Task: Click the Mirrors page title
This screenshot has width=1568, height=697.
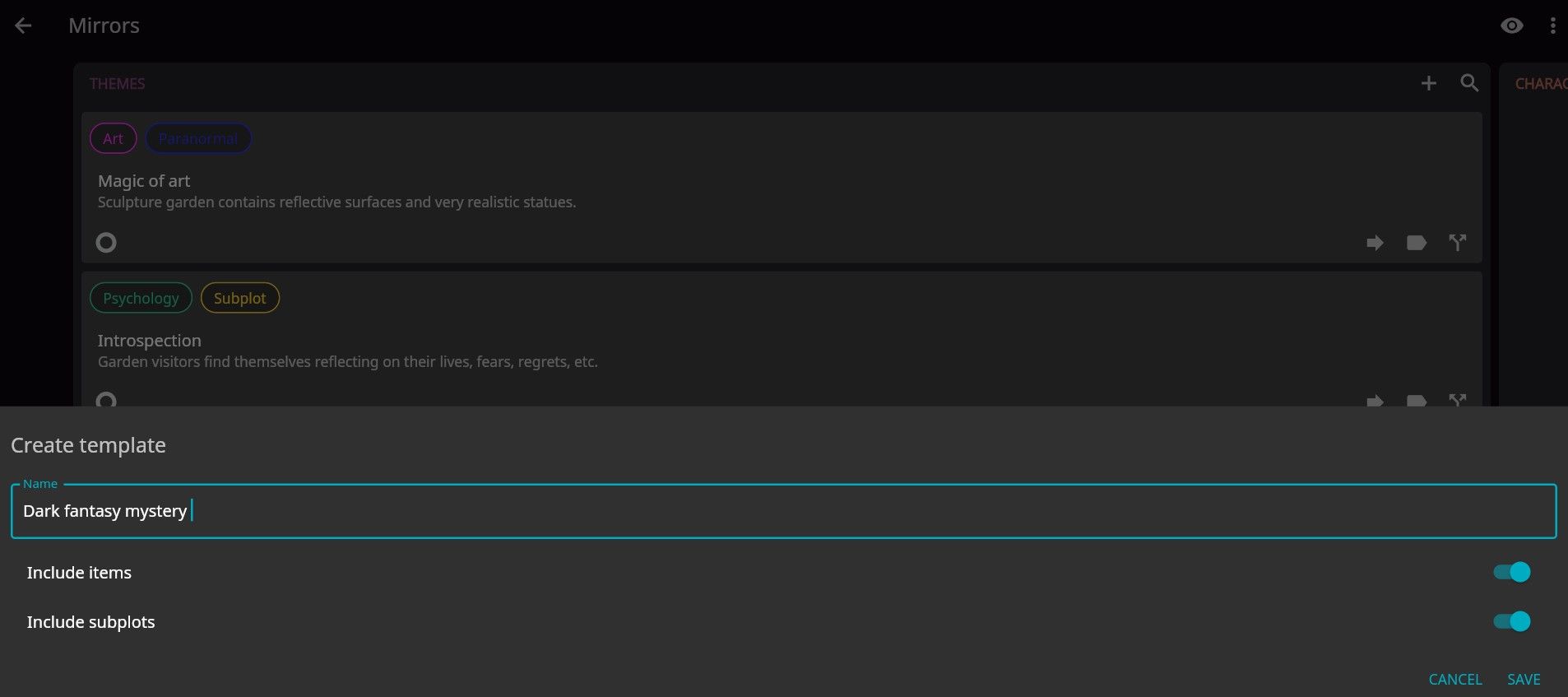Action: point(104,26)
